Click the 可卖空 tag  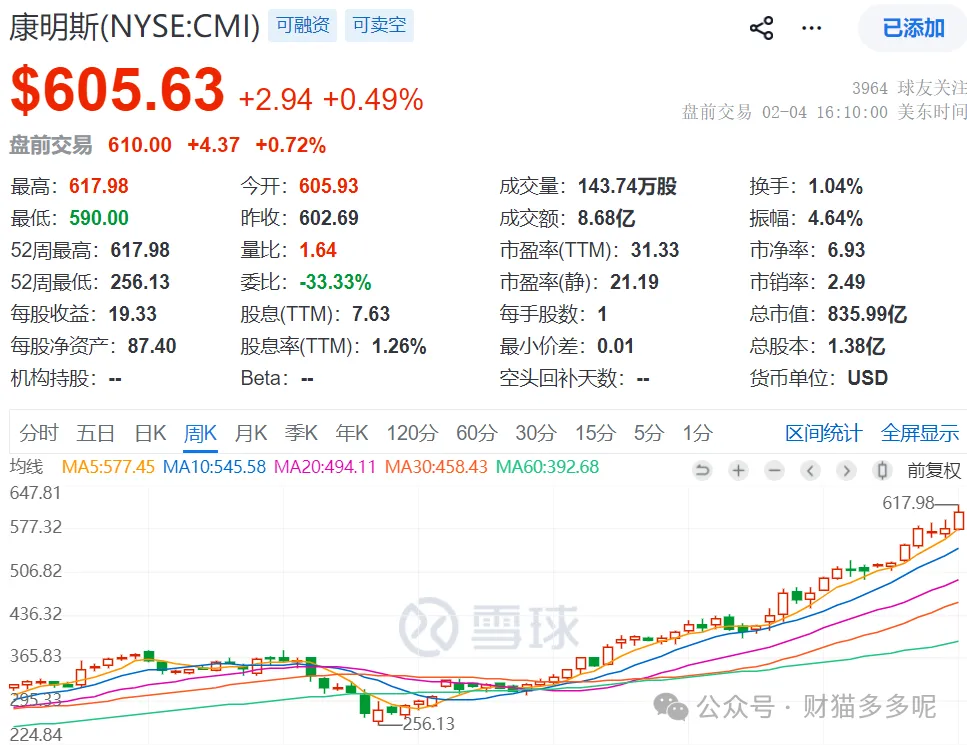click(379, 25)
